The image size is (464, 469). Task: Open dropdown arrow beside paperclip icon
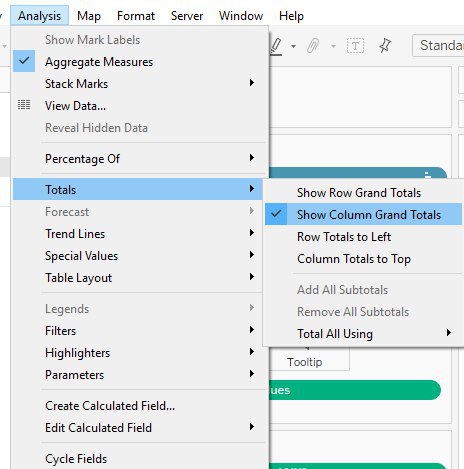click(x=333, y=46)
